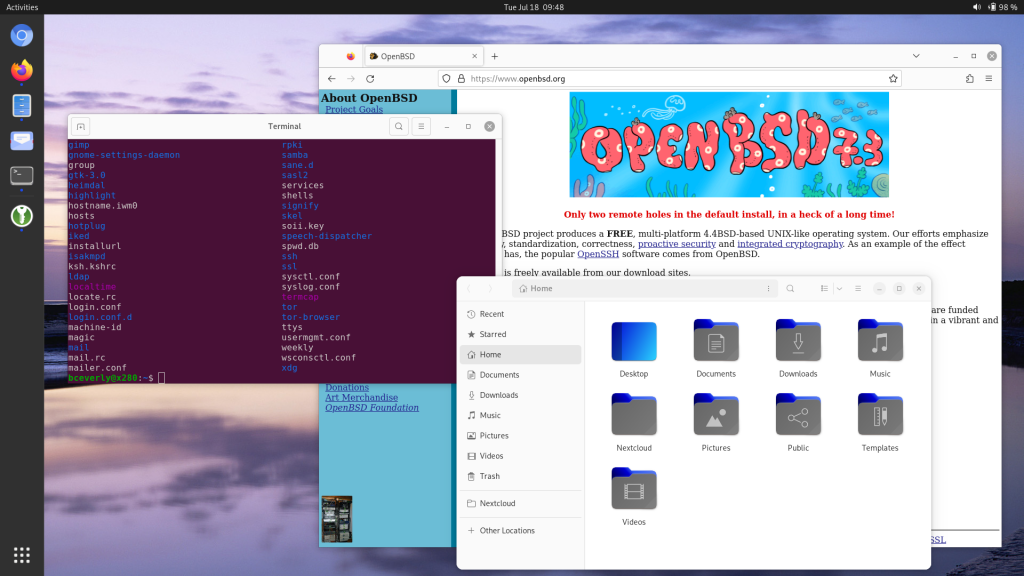This screenshot has height=576, width=1024.
Task: Click the server rack thumbnail image
Action: pos(336,519)
